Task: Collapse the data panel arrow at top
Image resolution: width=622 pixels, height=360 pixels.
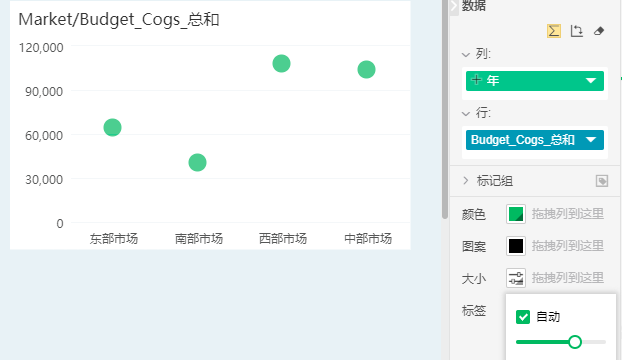Action: [x=454, y=6]
